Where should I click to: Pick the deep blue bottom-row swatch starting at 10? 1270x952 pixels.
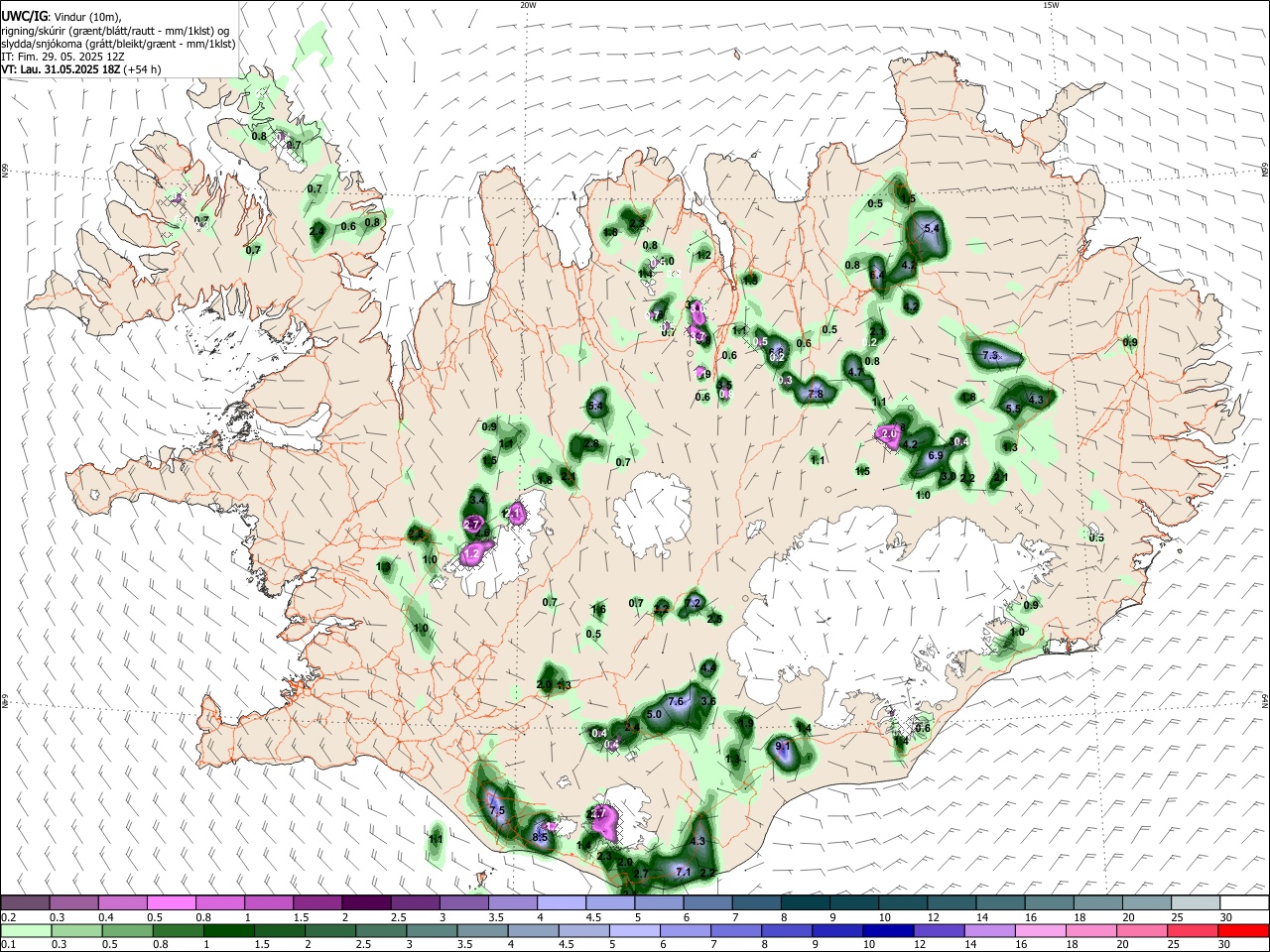pyautogui.click(x=888, y=931)
